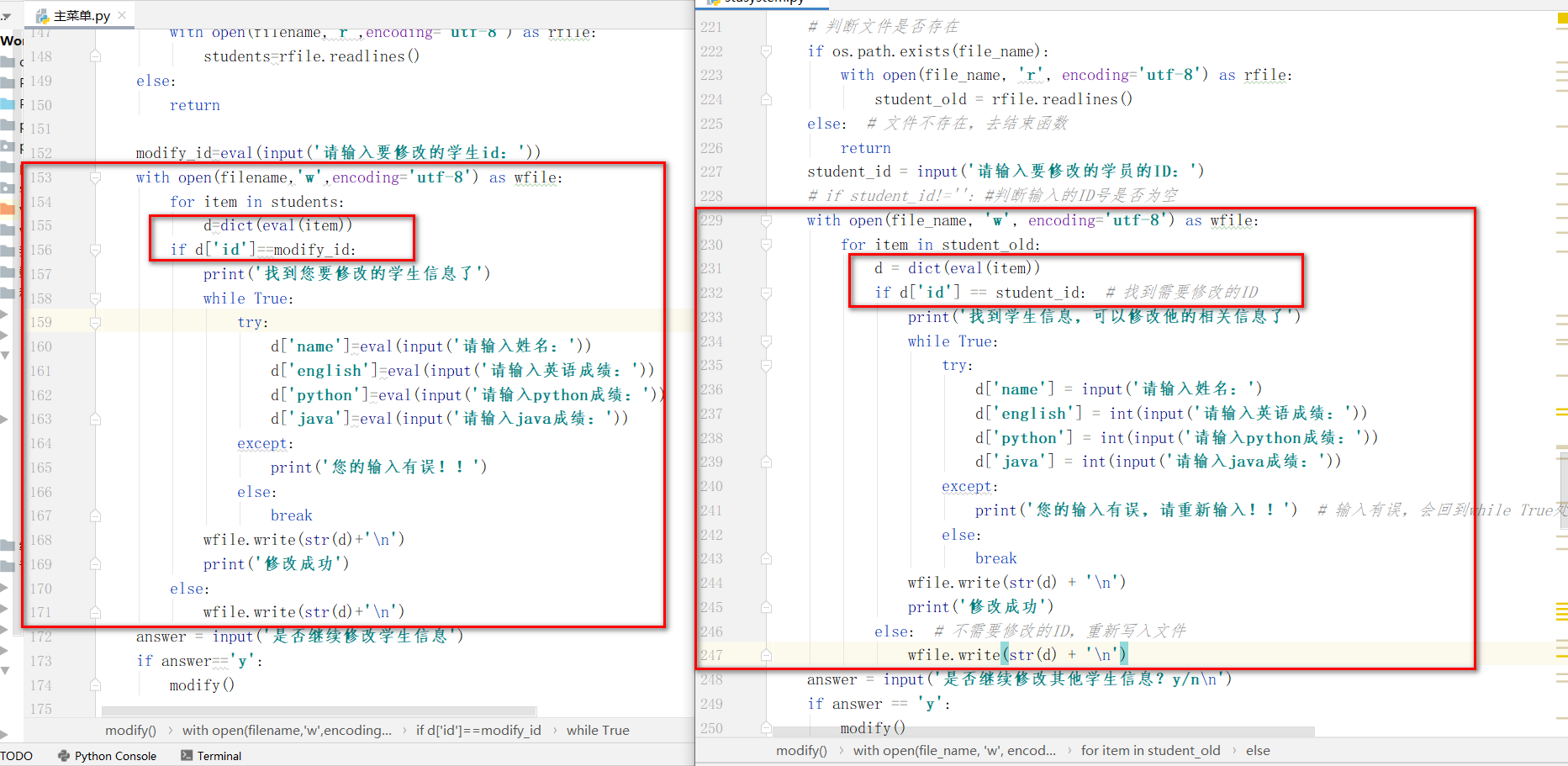Click 'for item in student_old' breadcrumb
1568x766 pixels.
click(x=1150, y=750)
